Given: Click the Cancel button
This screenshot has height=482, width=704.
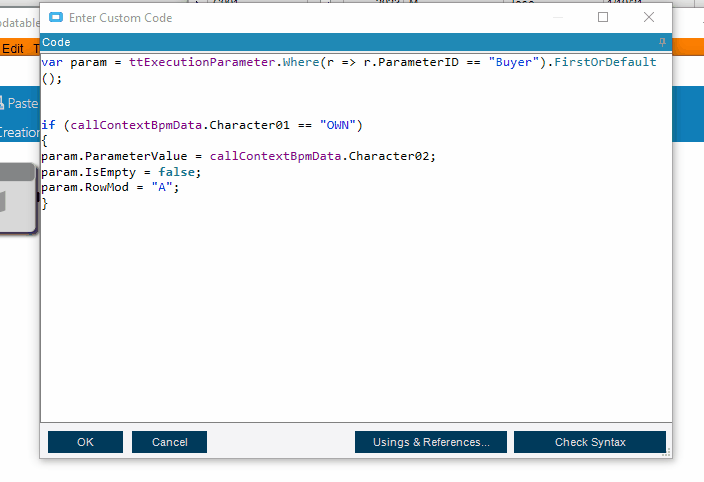Looking at the screenshot, I should point(169,442).
